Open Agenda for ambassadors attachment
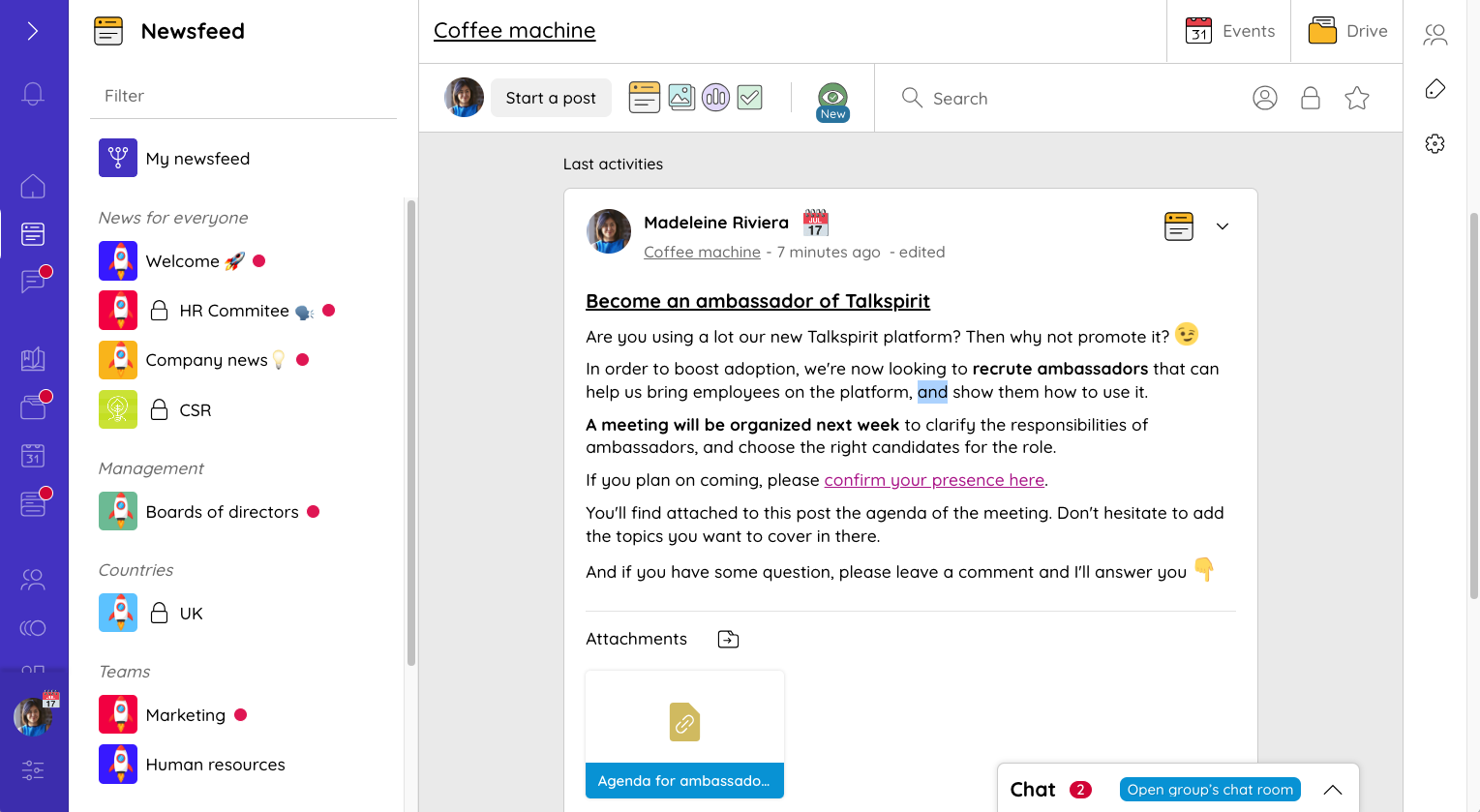This screenshot has width=1480, height=812. pyautogui.click(x=684, y=735)
